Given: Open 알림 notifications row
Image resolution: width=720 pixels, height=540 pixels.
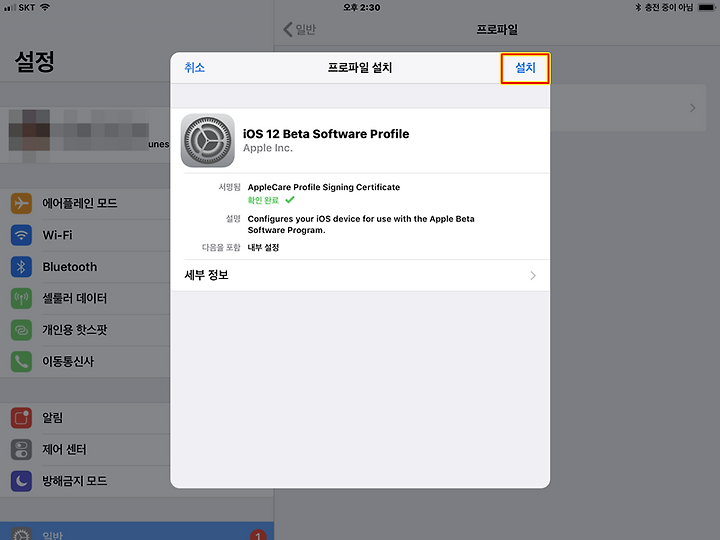Looking at the screenshot, I should (85, 418).
